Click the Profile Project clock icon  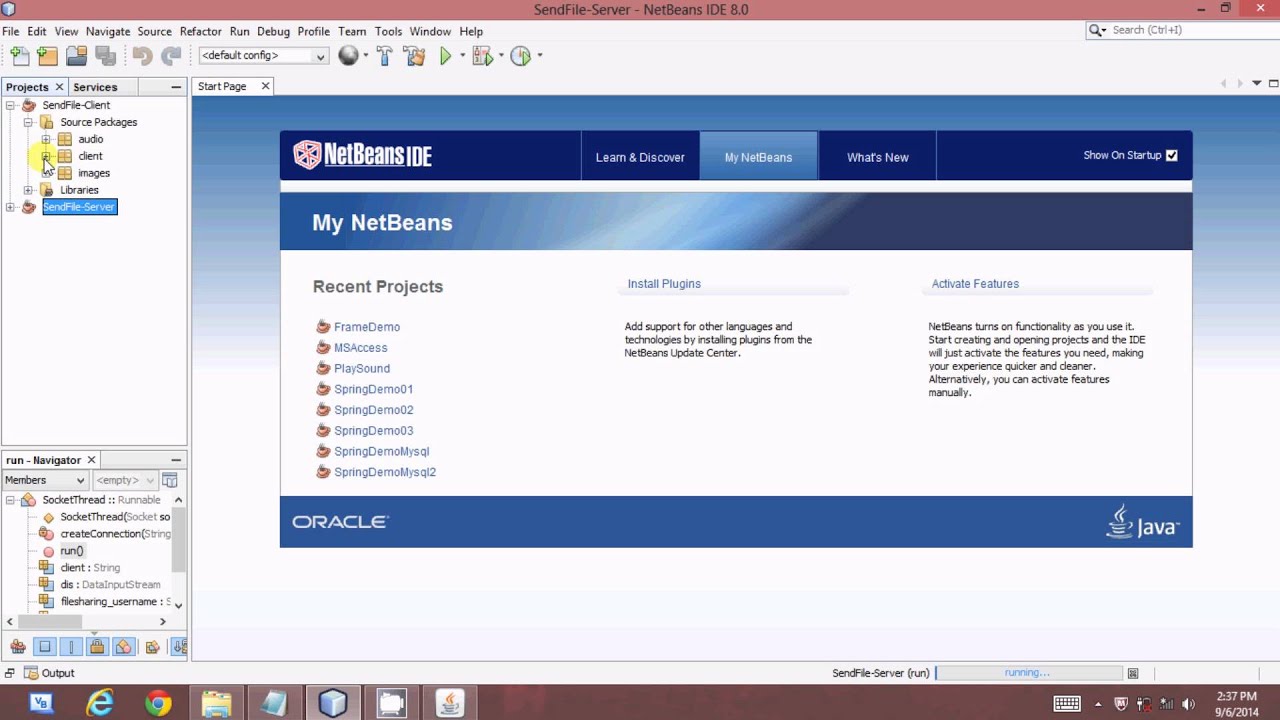point(520,56)
